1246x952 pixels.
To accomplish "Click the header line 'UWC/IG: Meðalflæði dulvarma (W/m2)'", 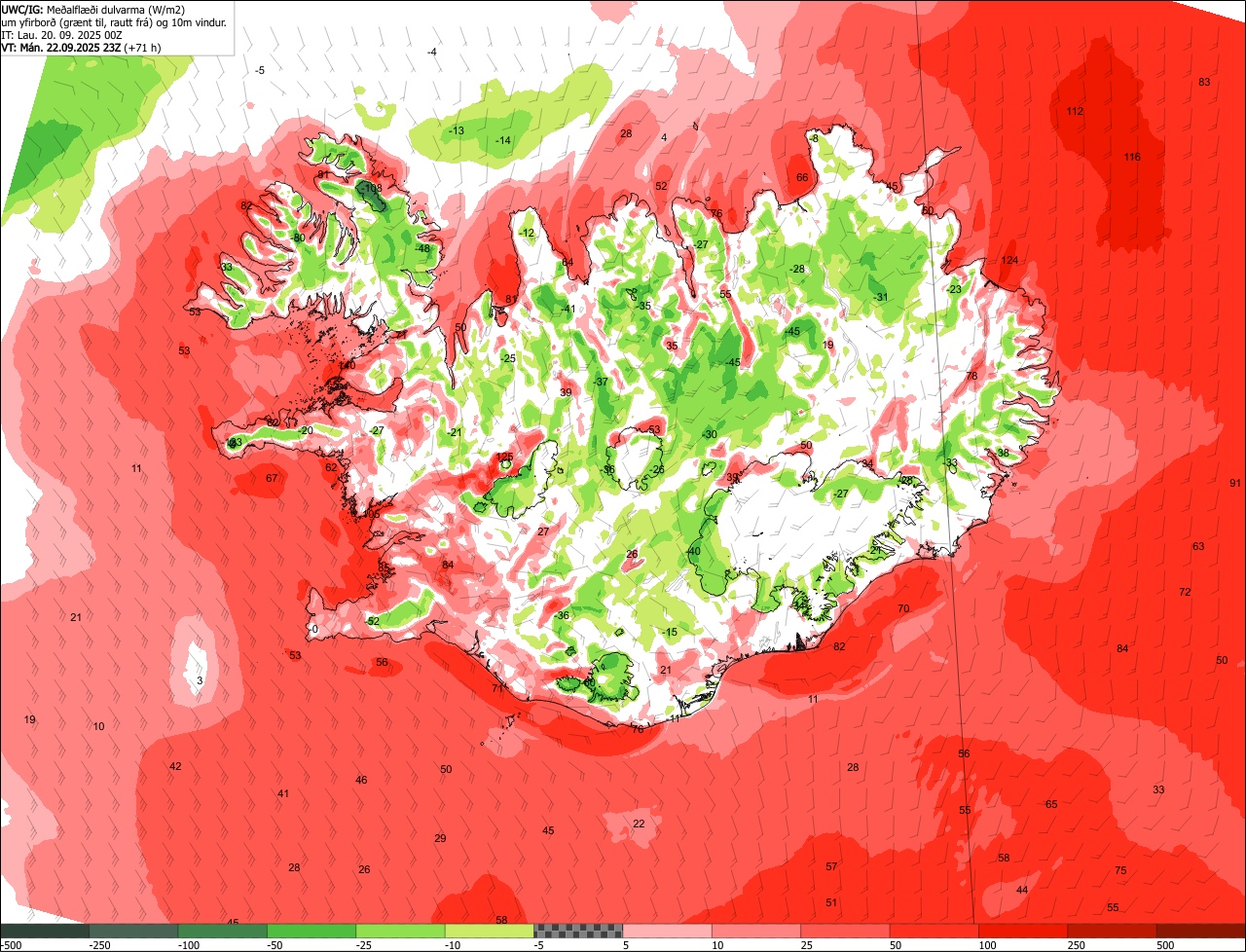I will pyautogui.click(x=93, y=9).
